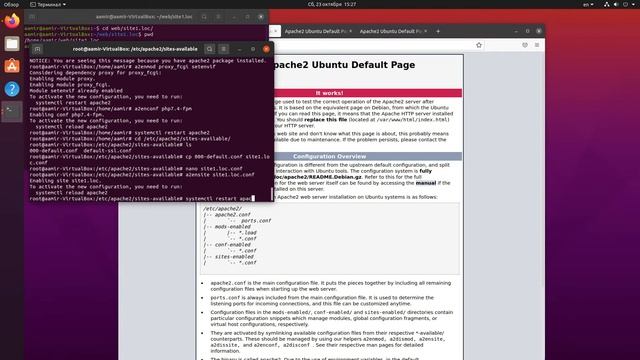Click search icon in background aamir terminal
The height and width of the screenshot is (360, 640).
[204, 17]
